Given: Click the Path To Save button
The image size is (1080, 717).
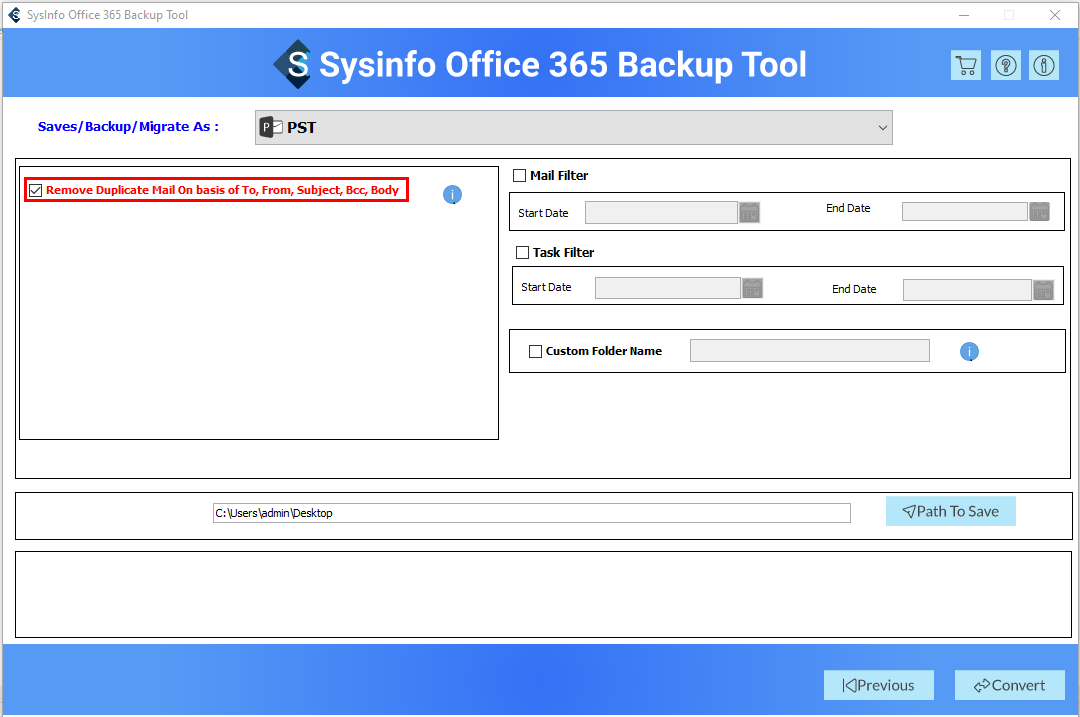Looking at the screenshot, I should tap(950, 511).
